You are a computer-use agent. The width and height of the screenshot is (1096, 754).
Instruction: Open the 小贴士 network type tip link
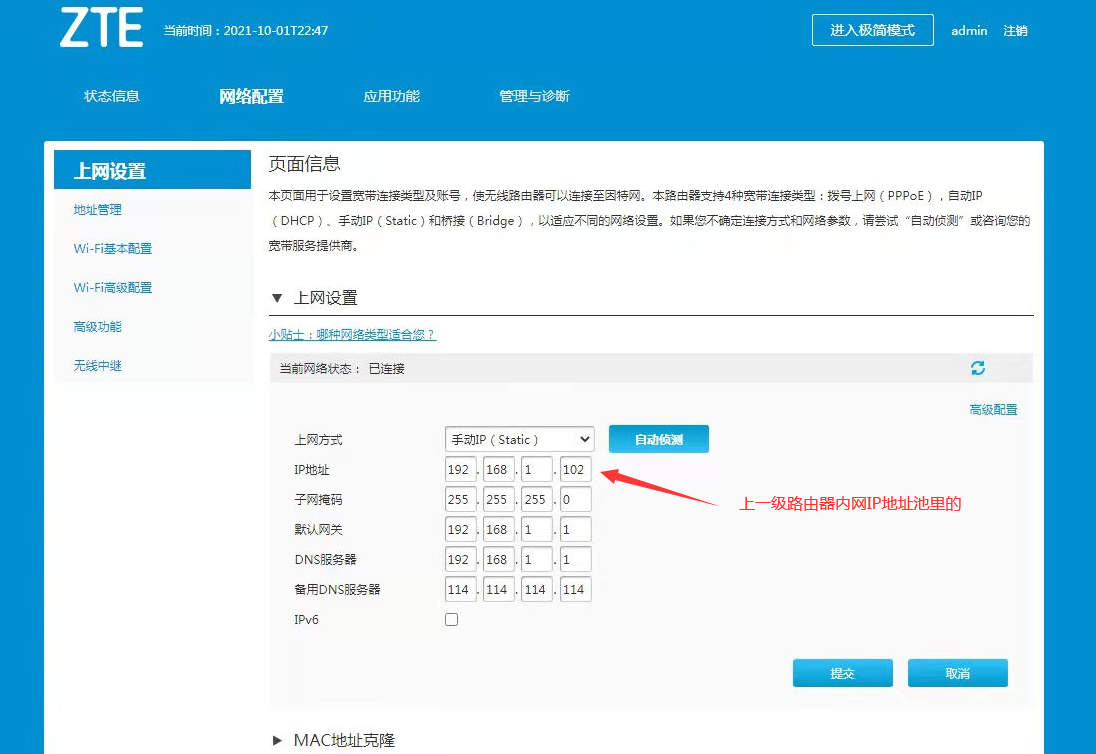pos(352,334)
